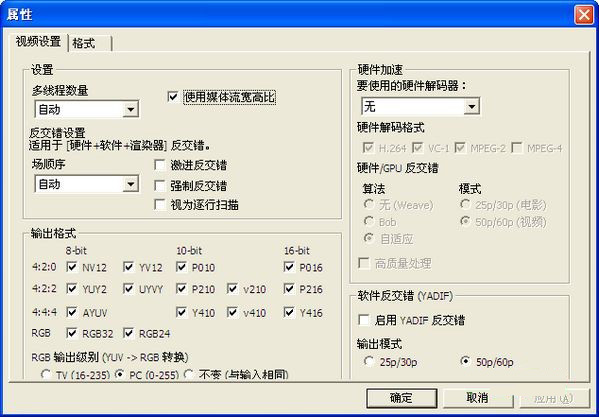Uncheck the AYUV output format

[72, 313]
